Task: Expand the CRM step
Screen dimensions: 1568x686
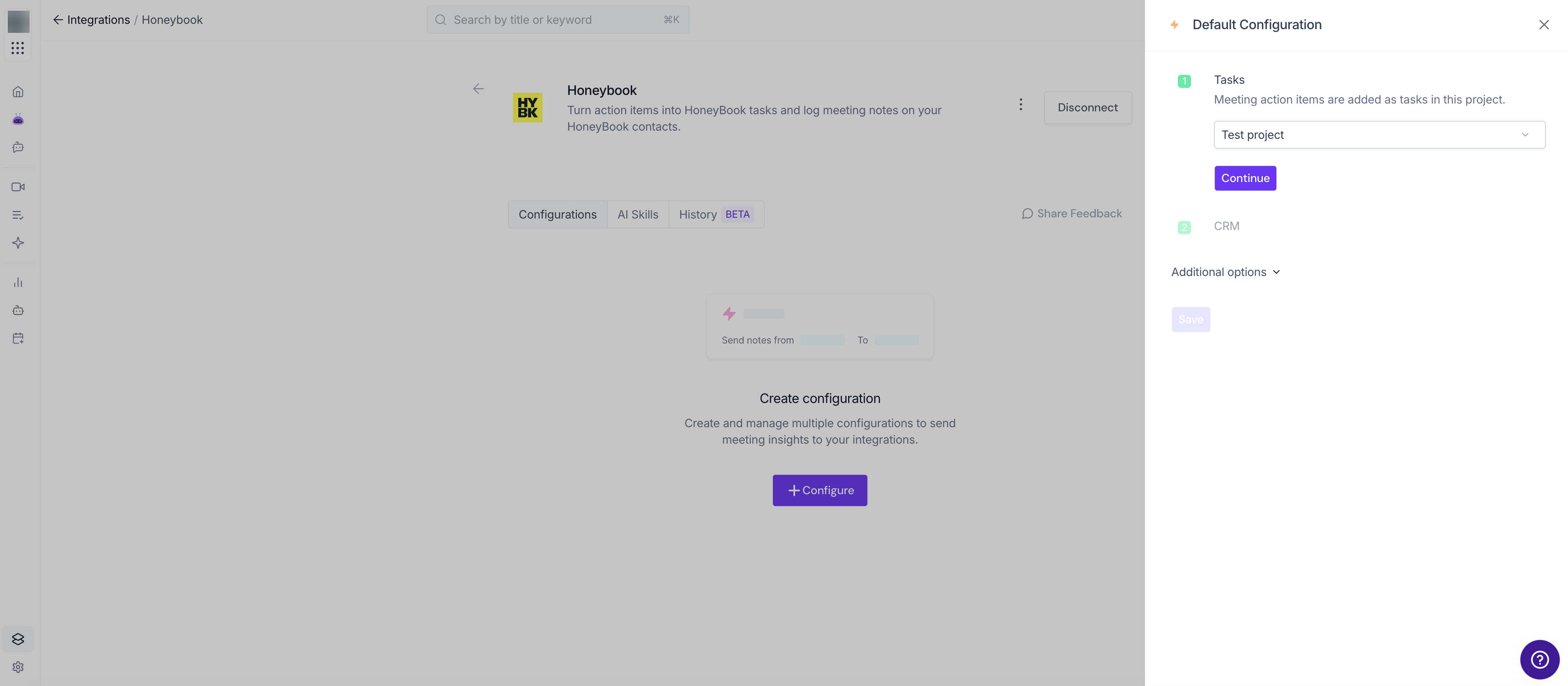Action: pos(1226,226)
